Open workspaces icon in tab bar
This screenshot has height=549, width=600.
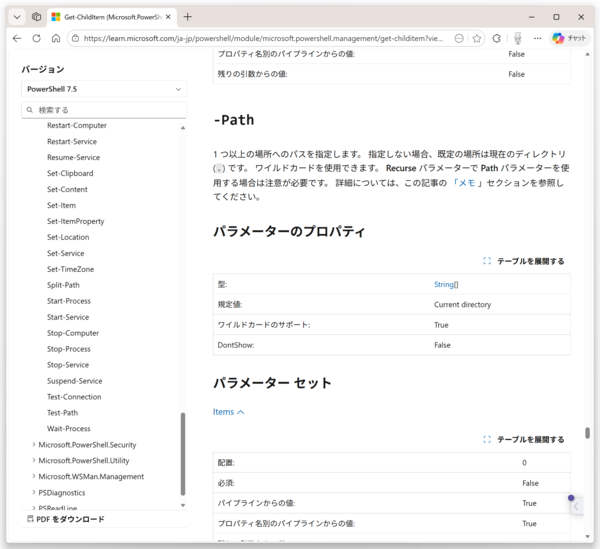click(36, 17)
